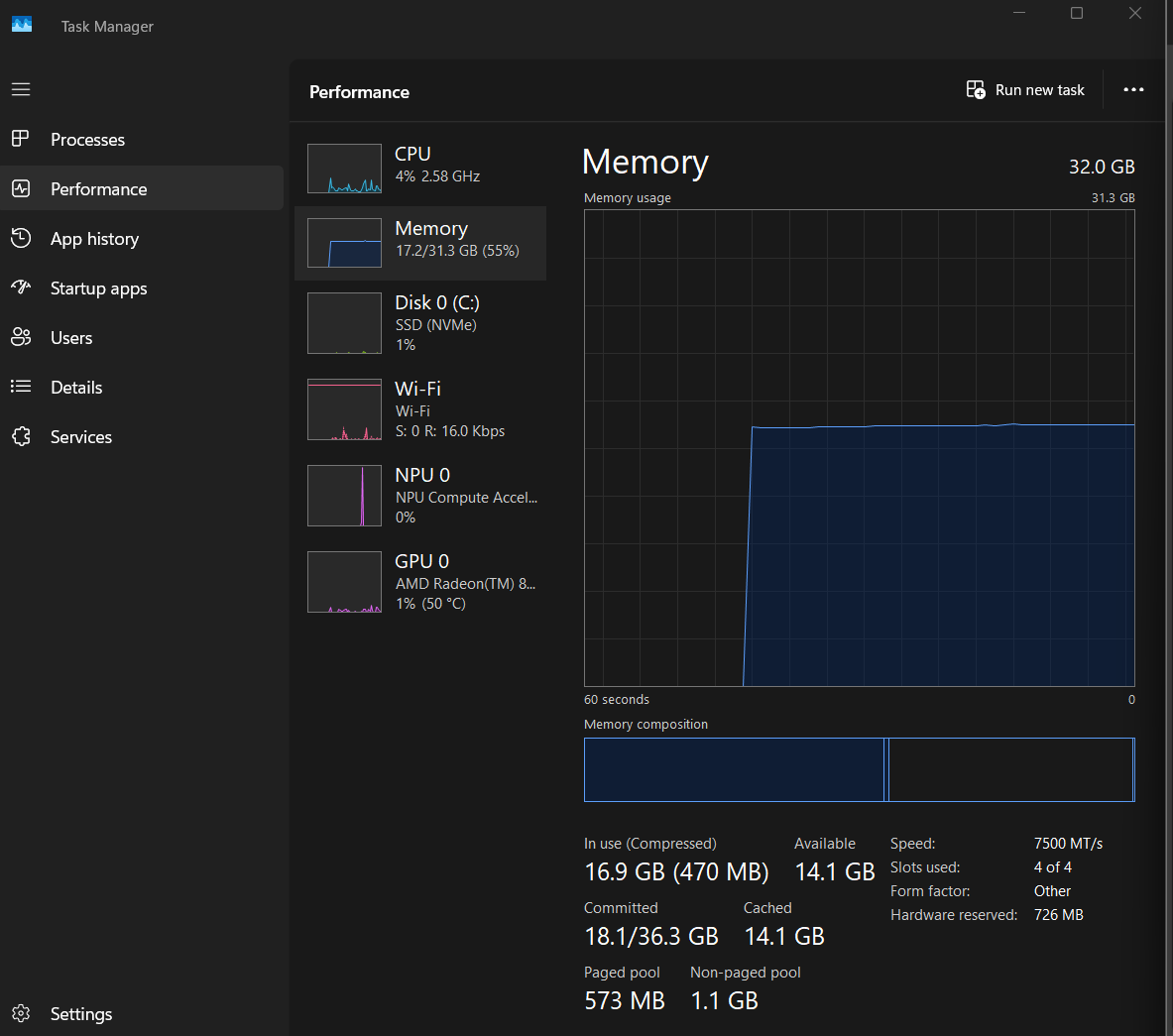This screenshot has width=1173, height=1036.
Task: Click the Paged pool value 573 MB
Action: [x=624, y=1000]
